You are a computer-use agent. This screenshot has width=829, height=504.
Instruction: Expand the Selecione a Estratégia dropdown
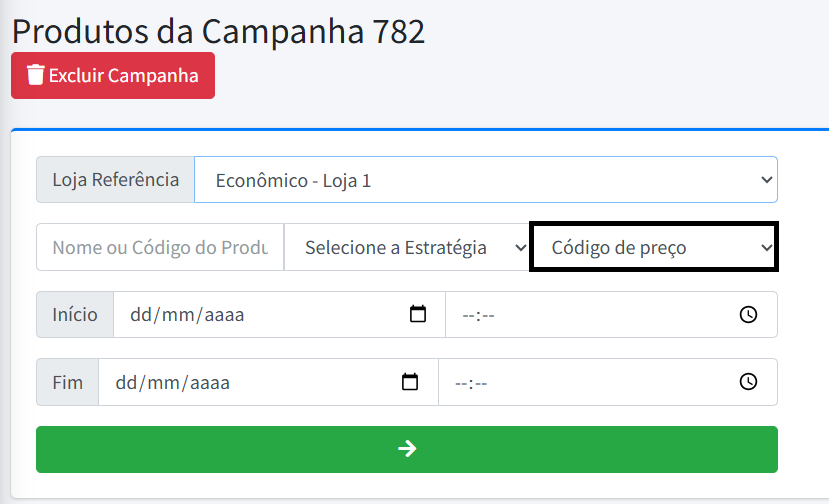406,247
